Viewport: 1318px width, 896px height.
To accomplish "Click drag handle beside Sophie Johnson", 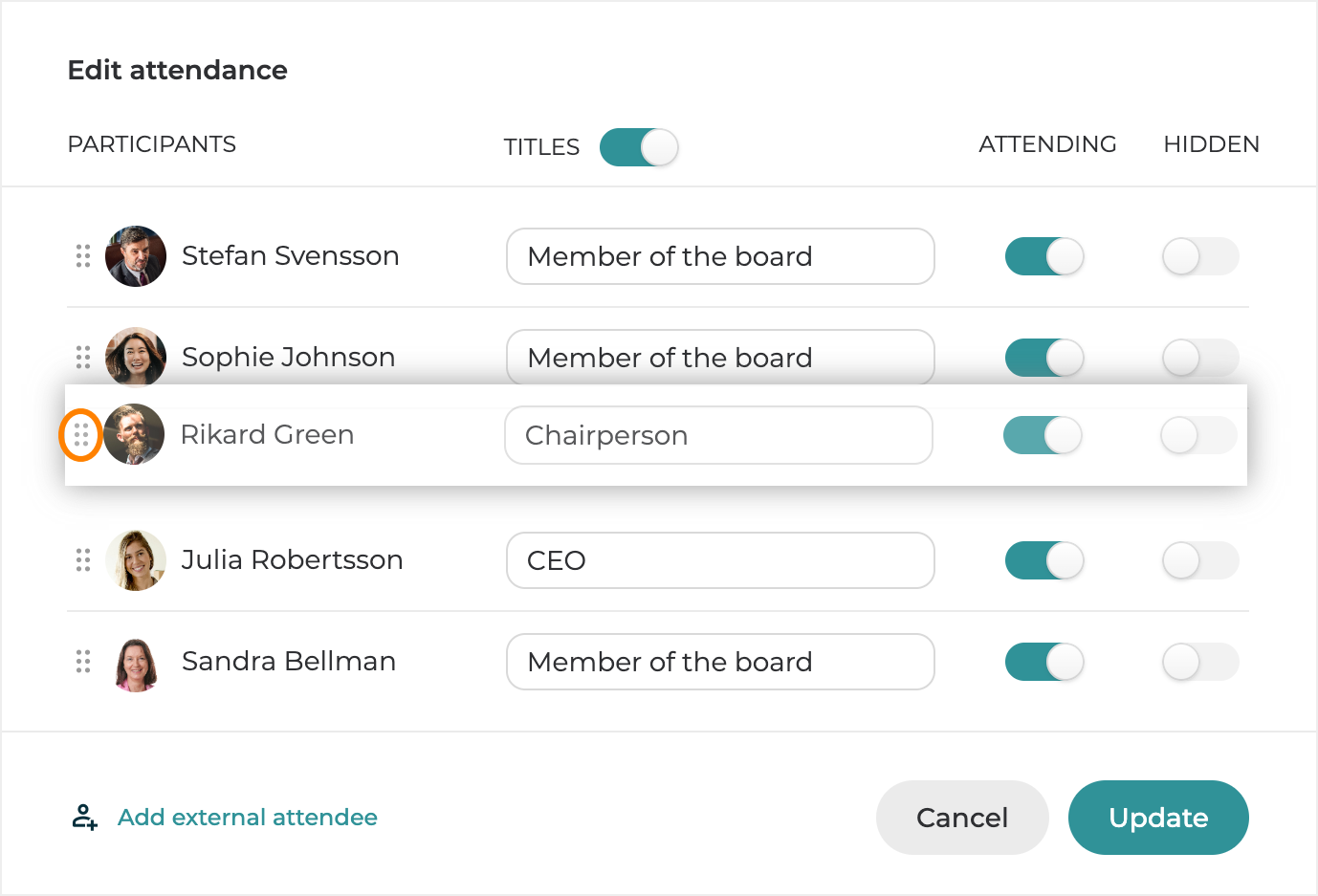I will [x=83, y=358].
